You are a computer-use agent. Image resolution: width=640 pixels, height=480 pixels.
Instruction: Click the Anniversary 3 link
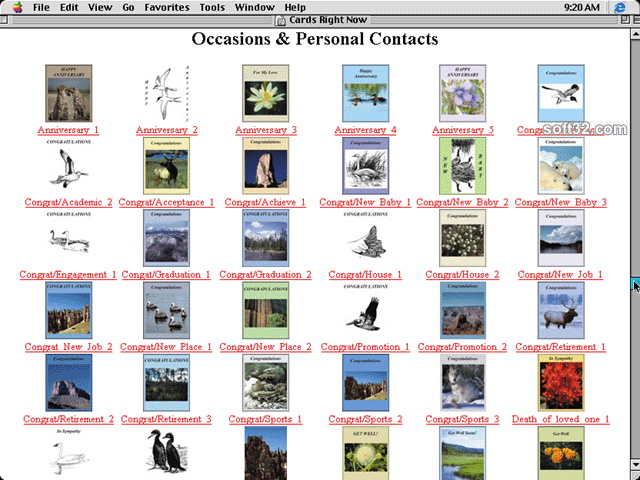(266, 130)
